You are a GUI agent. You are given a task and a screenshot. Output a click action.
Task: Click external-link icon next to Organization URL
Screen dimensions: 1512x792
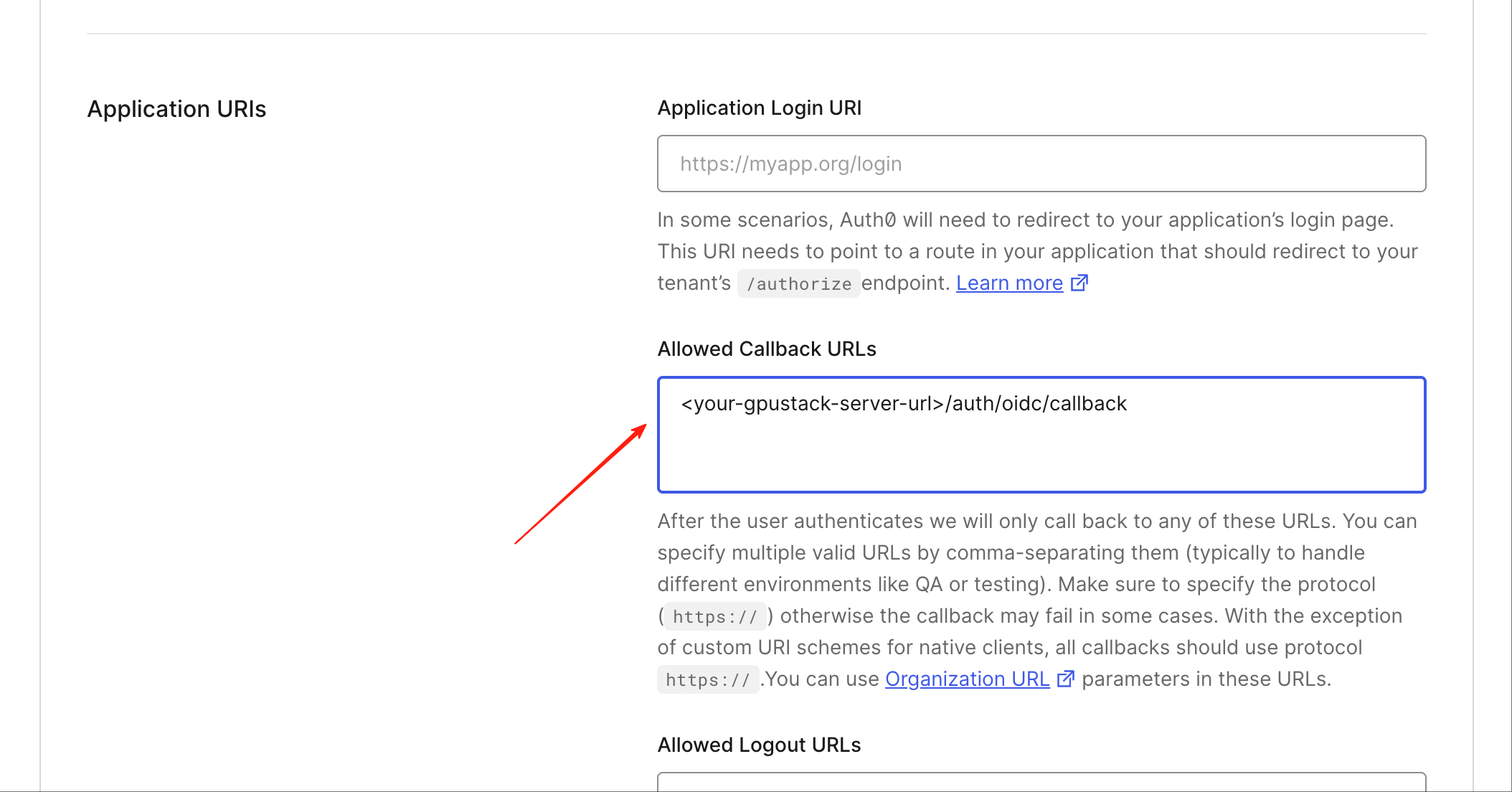pos(1066,679)
